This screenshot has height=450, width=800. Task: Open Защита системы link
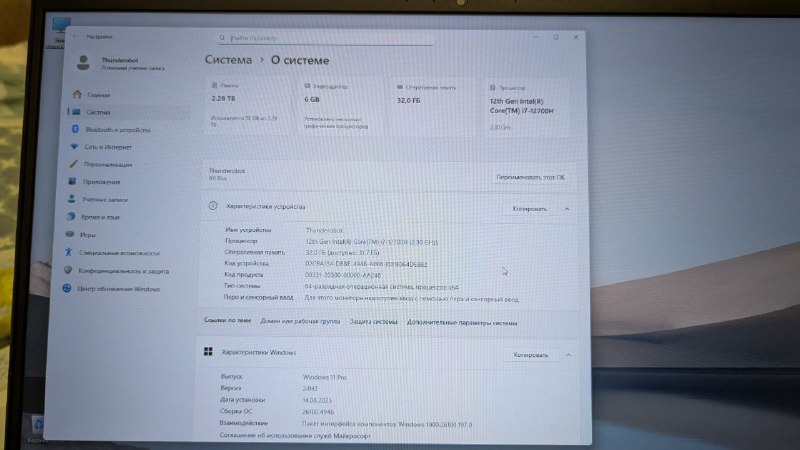[x=373, y=321]
